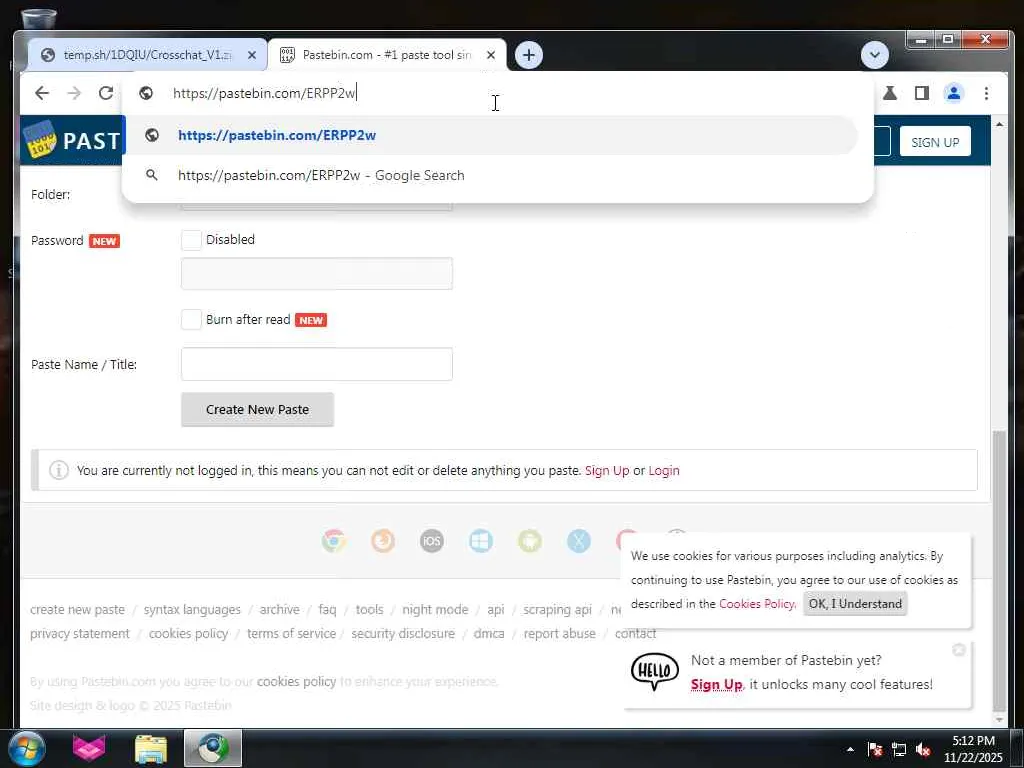
Task: Close the temp.sh tab
Action: tap(251, 55)
